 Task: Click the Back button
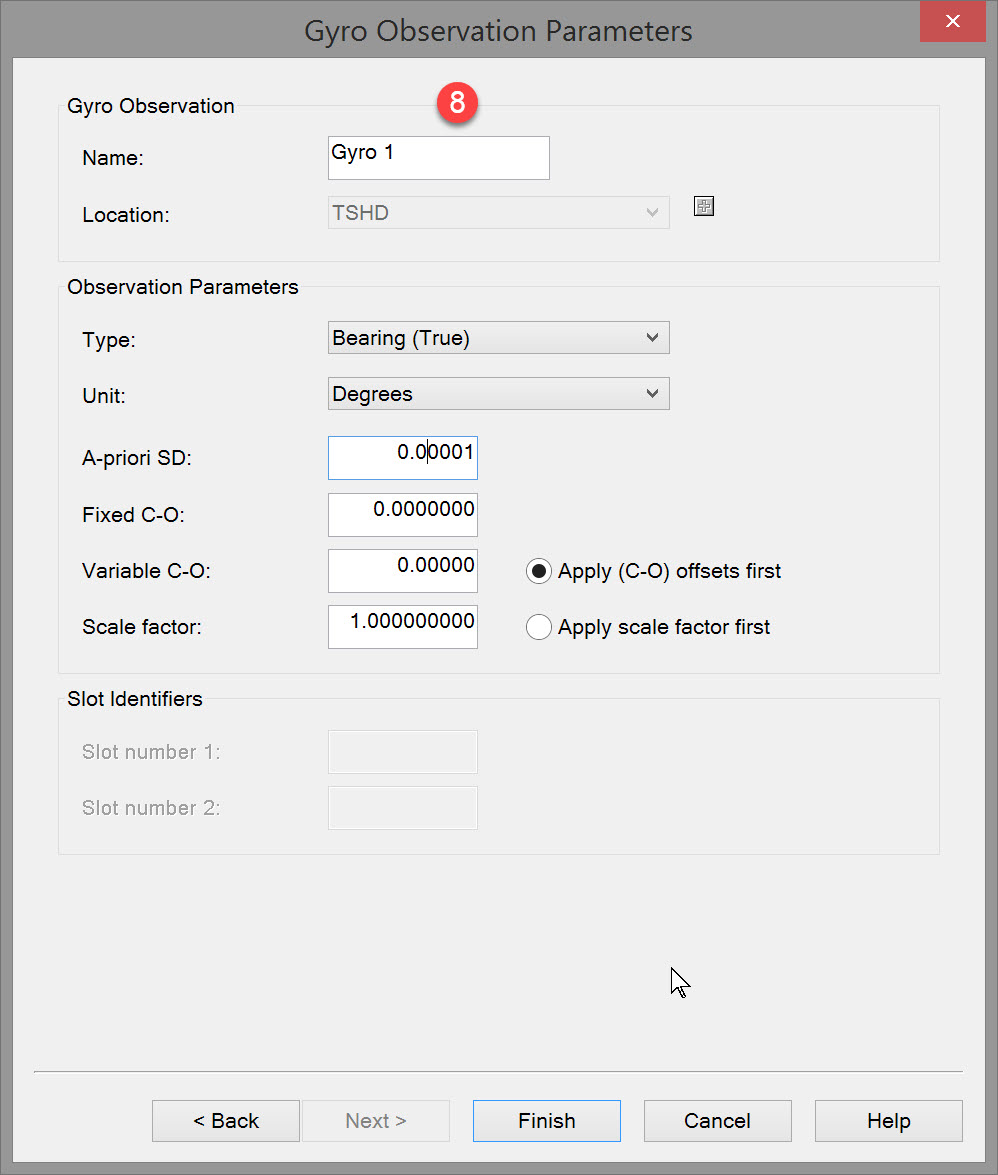pos(226,1121)
